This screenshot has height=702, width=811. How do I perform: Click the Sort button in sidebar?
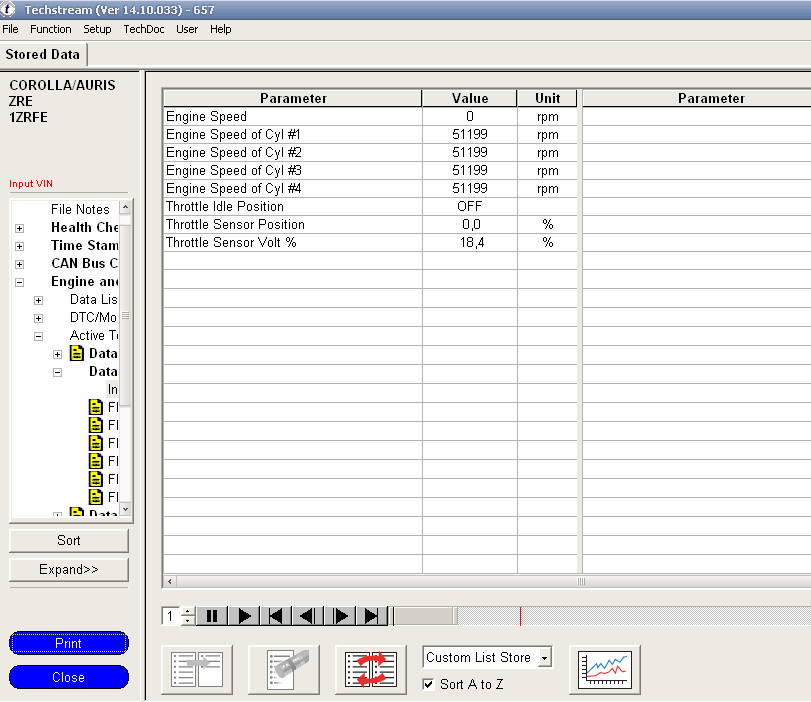click(69, 540)
